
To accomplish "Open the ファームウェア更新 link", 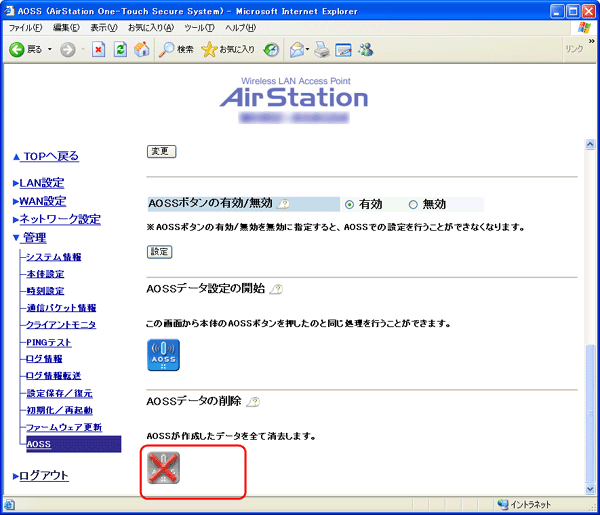I will pyautogui.click(x=64, y=427).
